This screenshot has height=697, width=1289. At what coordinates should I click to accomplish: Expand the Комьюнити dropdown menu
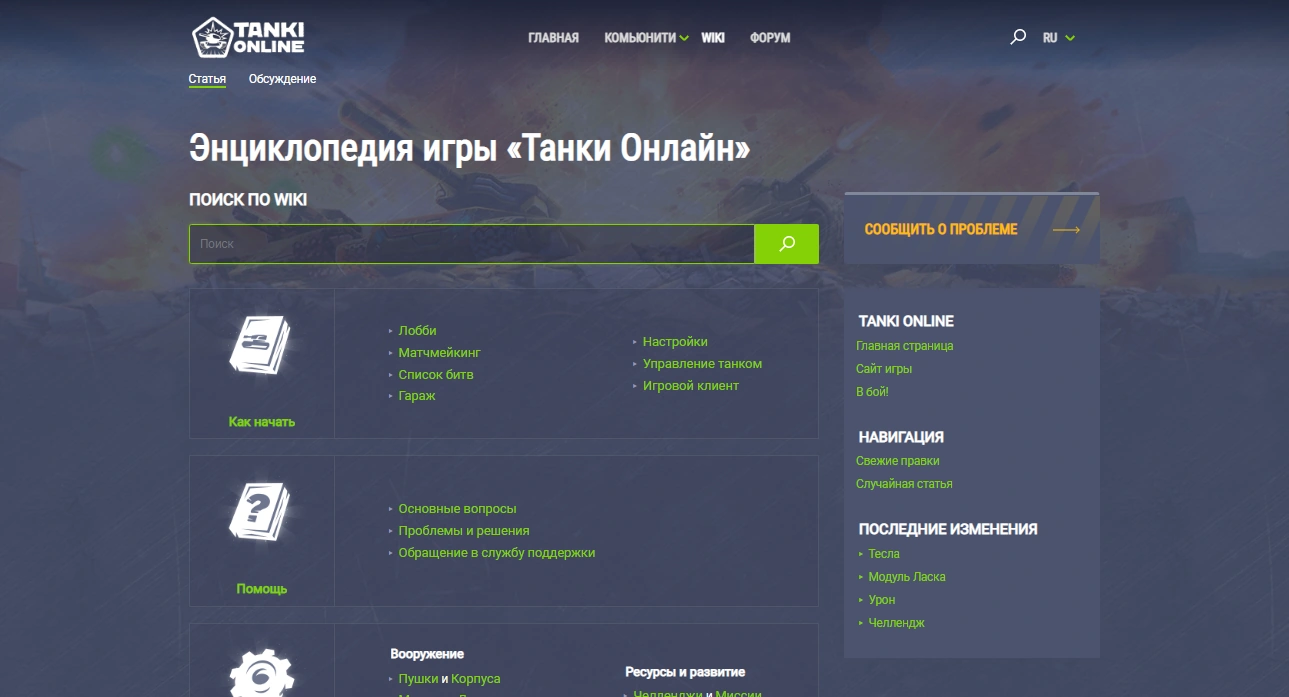point(646,38)
